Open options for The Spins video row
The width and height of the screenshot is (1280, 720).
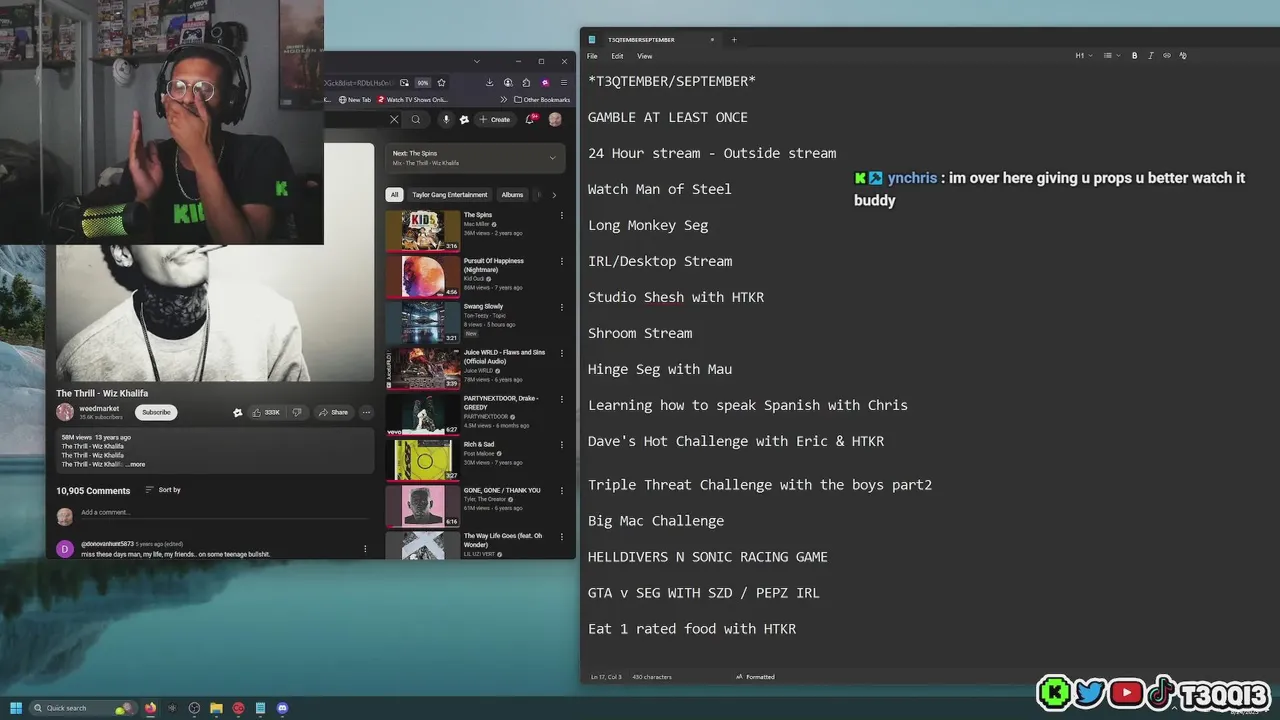coord(561,215)
